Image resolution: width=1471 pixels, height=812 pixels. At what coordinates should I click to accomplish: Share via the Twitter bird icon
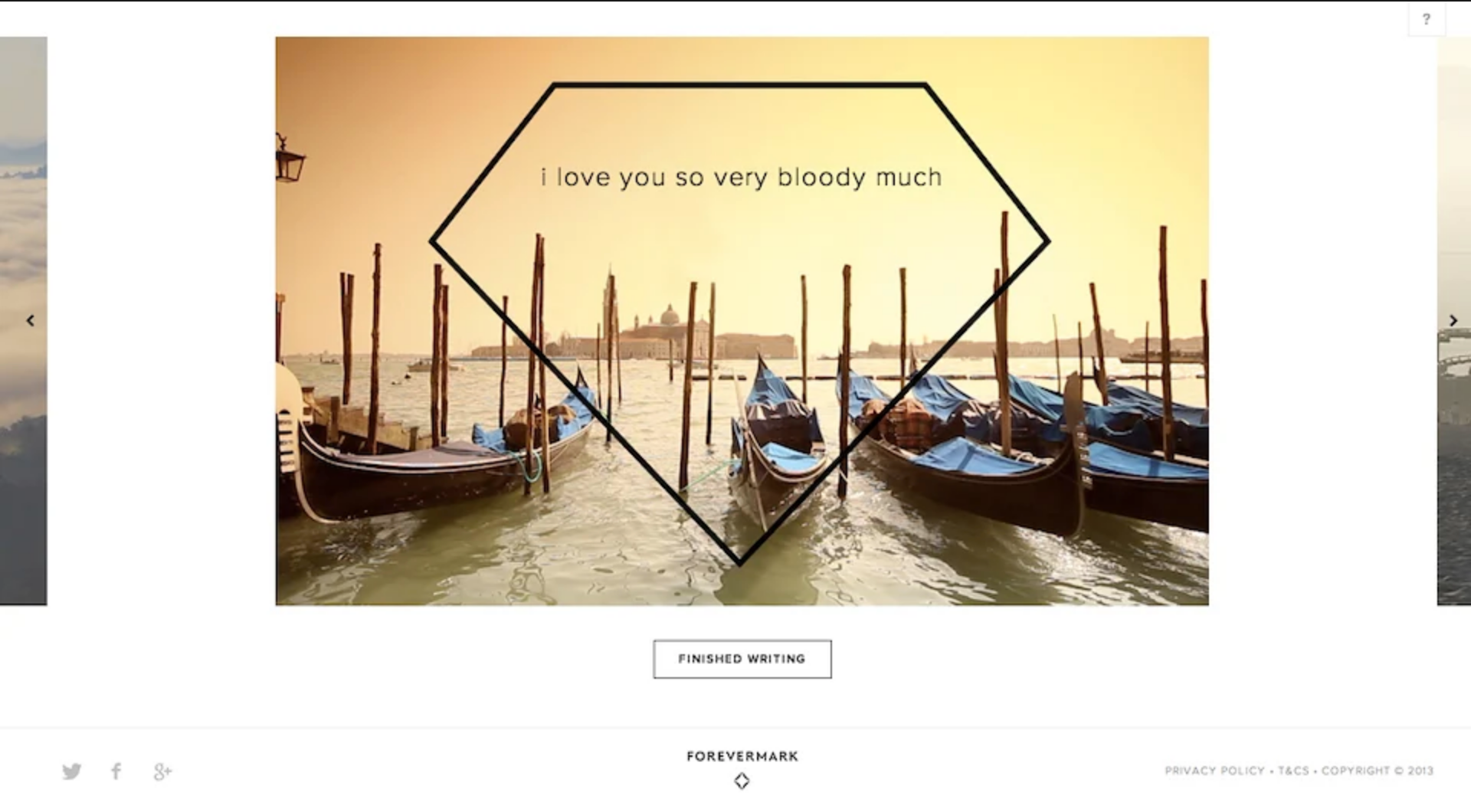(71, 771)
